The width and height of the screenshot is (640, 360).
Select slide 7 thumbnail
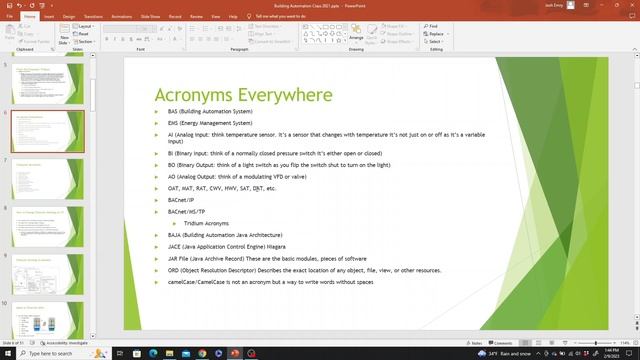[x=48, y=179]
